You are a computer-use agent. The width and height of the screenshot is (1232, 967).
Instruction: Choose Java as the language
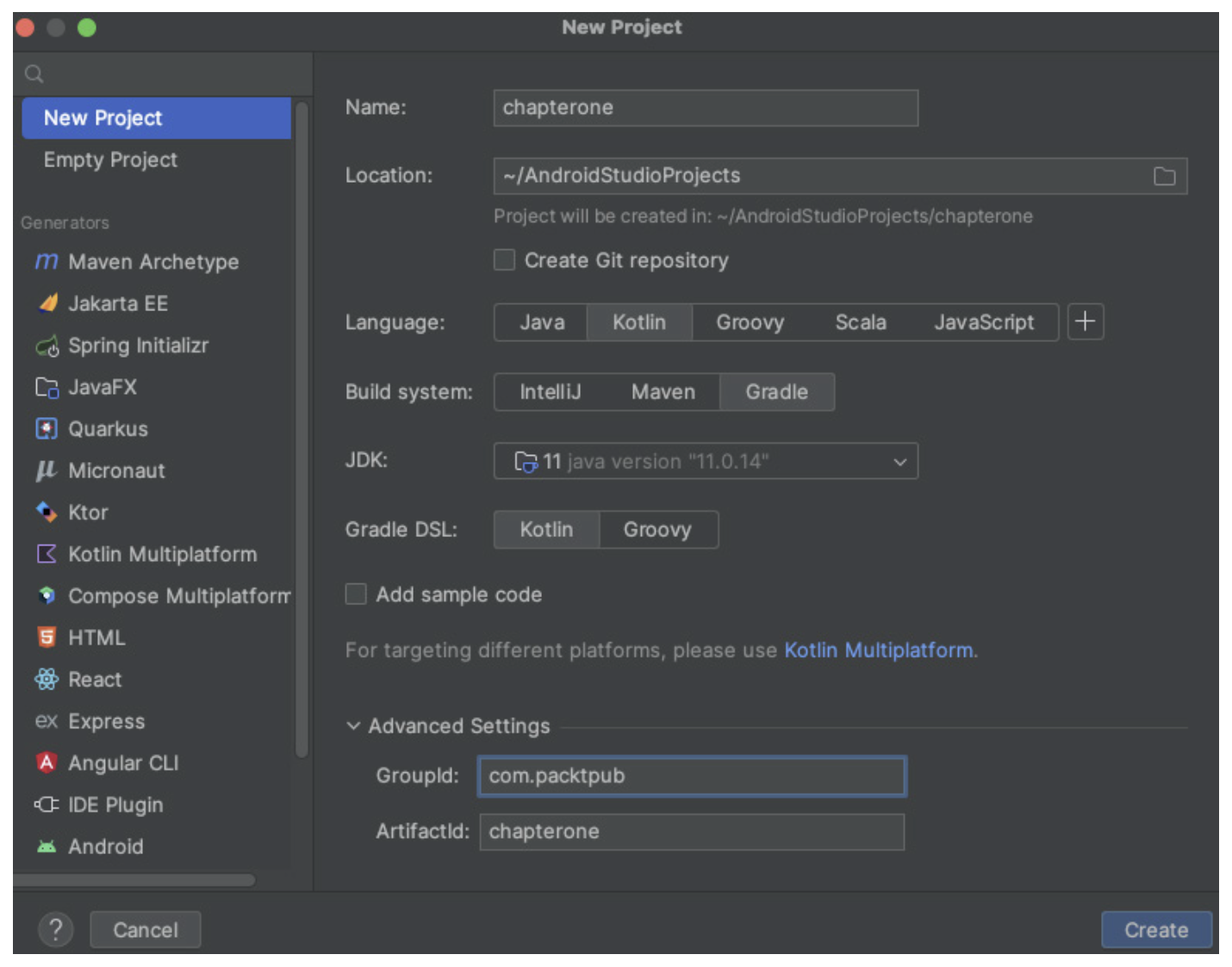[x=542, y=322]
